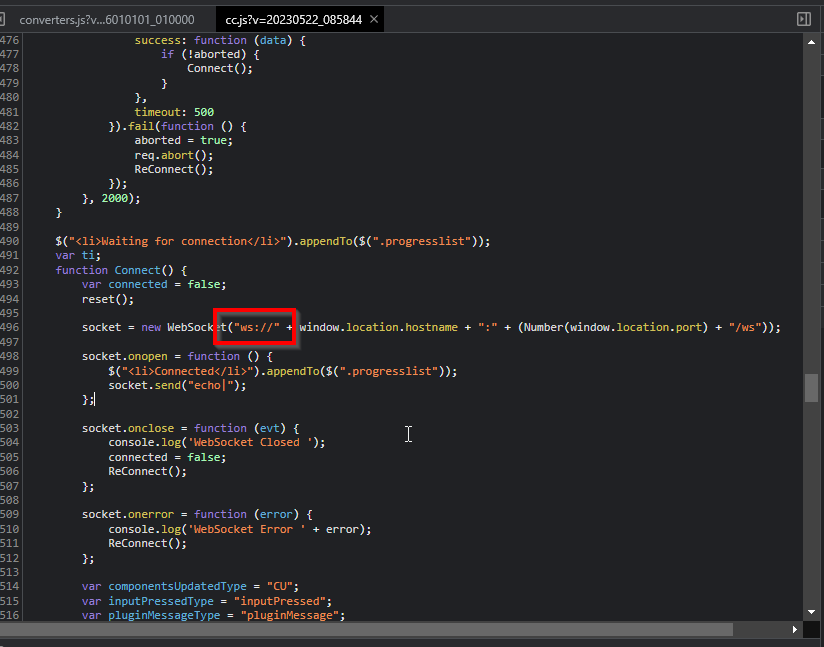The image size is (824, 647).
Task: Click line number 514 in the gutter
Action: pos(9,586)
